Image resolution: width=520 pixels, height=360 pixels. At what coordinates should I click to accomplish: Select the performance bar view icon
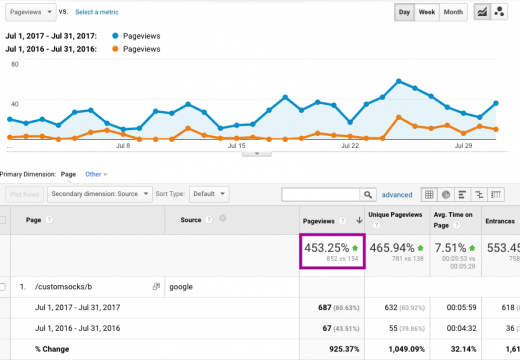462,194
